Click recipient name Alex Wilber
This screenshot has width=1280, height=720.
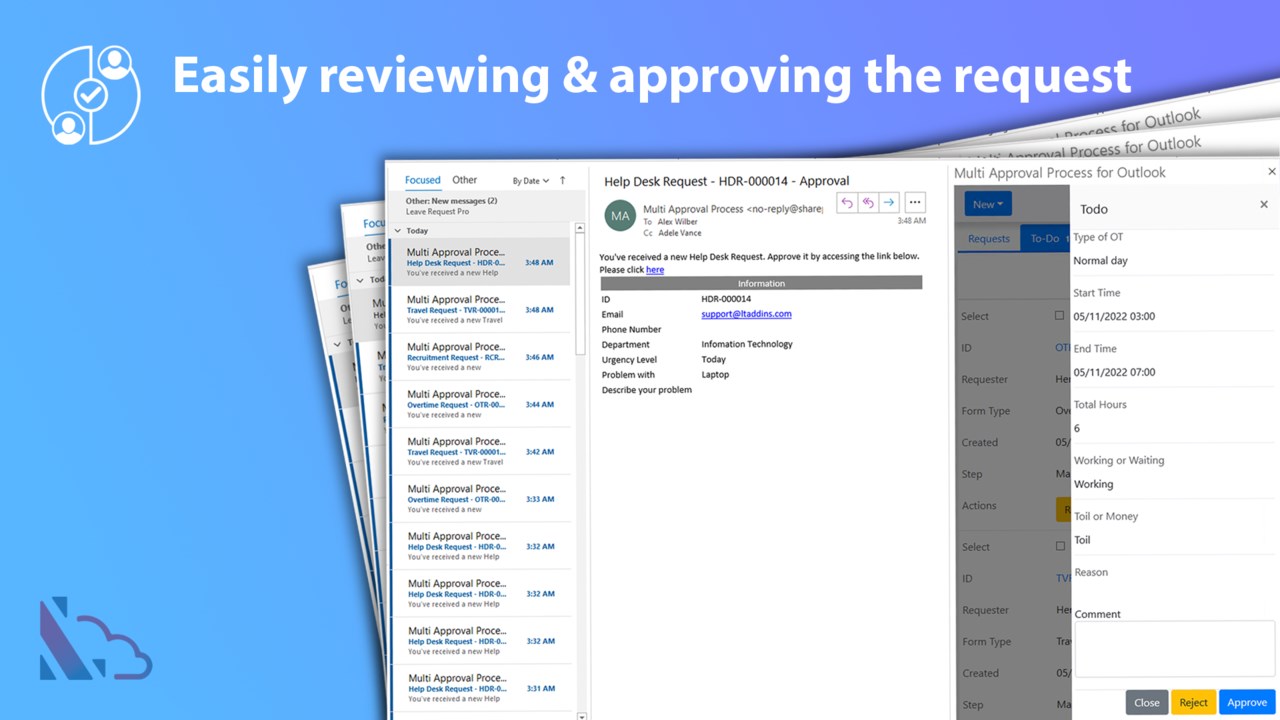(678, 221)
